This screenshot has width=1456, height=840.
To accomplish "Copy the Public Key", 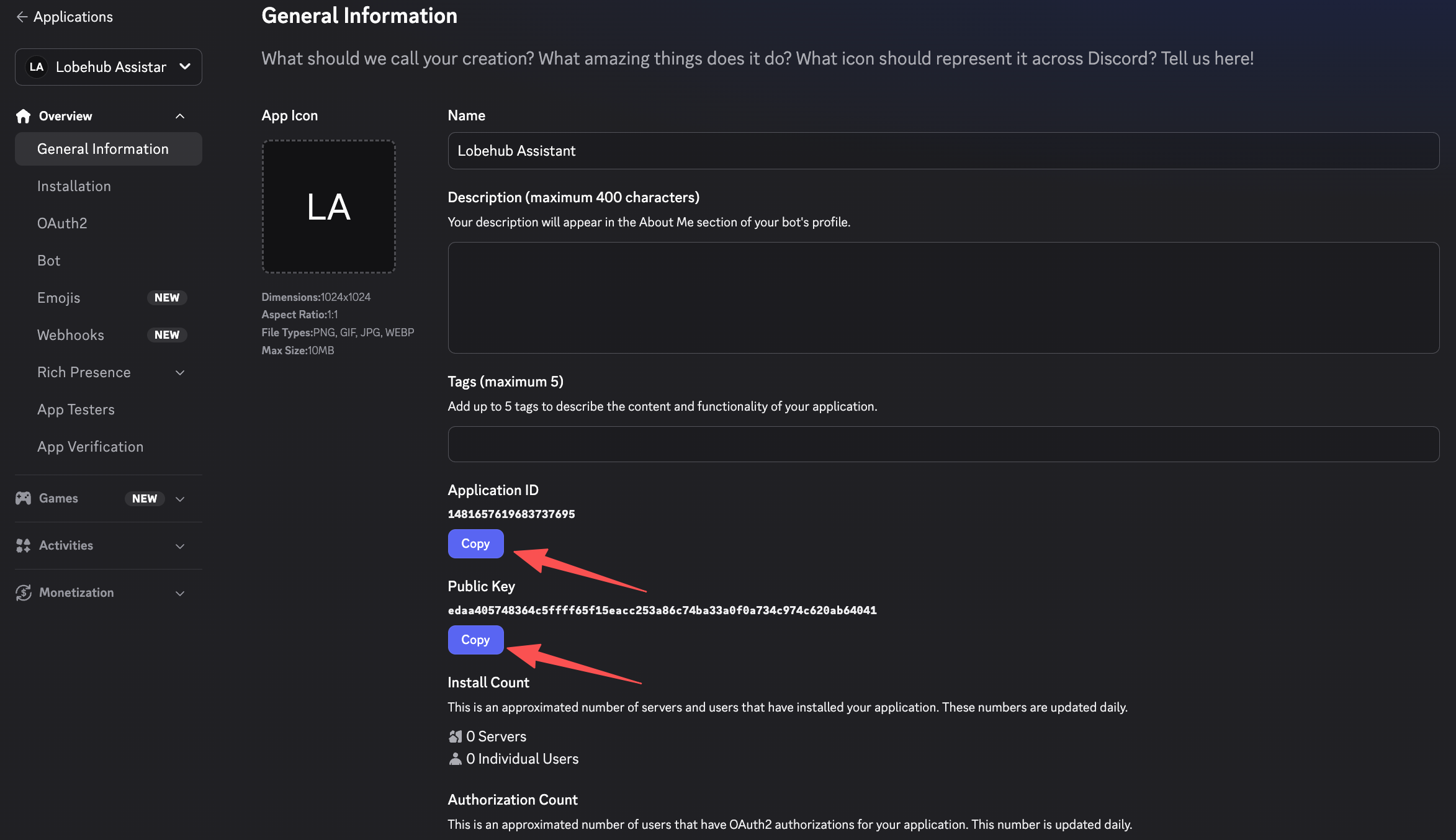I will point(475,640).
